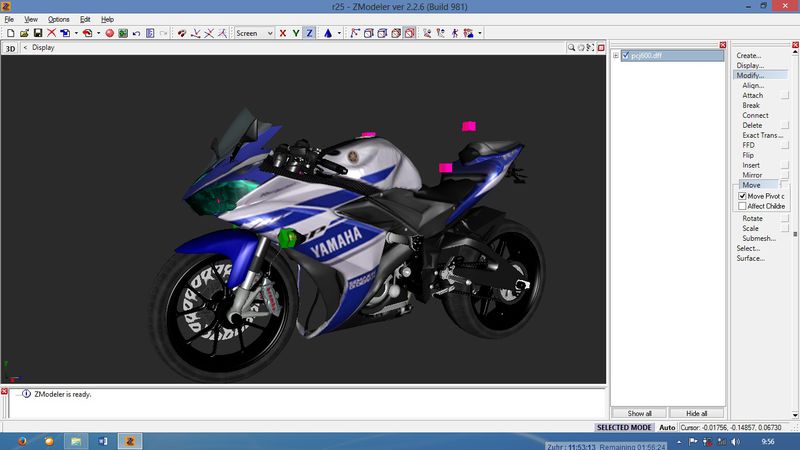The height and width of the screenshot is (450, 800).
Task: Open the dropdown arrow at the toolbar's right end
Action: click(480, 33)
